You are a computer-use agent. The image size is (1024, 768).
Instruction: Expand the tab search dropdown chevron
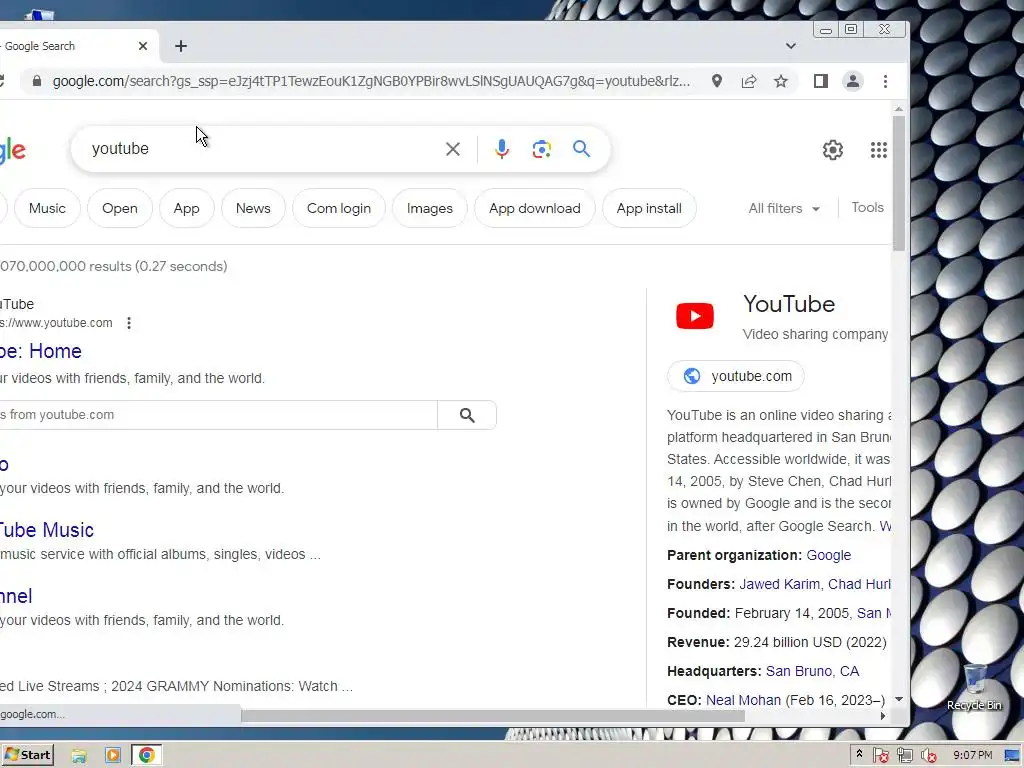791,46
